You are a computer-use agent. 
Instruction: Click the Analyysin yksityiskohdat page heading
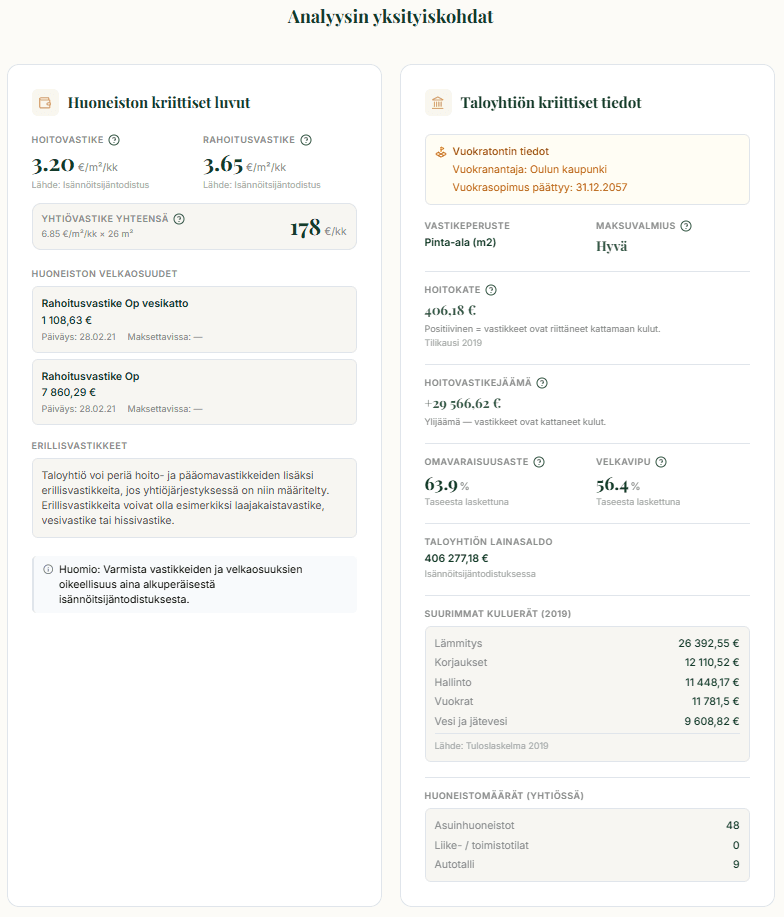click(391, 17)
